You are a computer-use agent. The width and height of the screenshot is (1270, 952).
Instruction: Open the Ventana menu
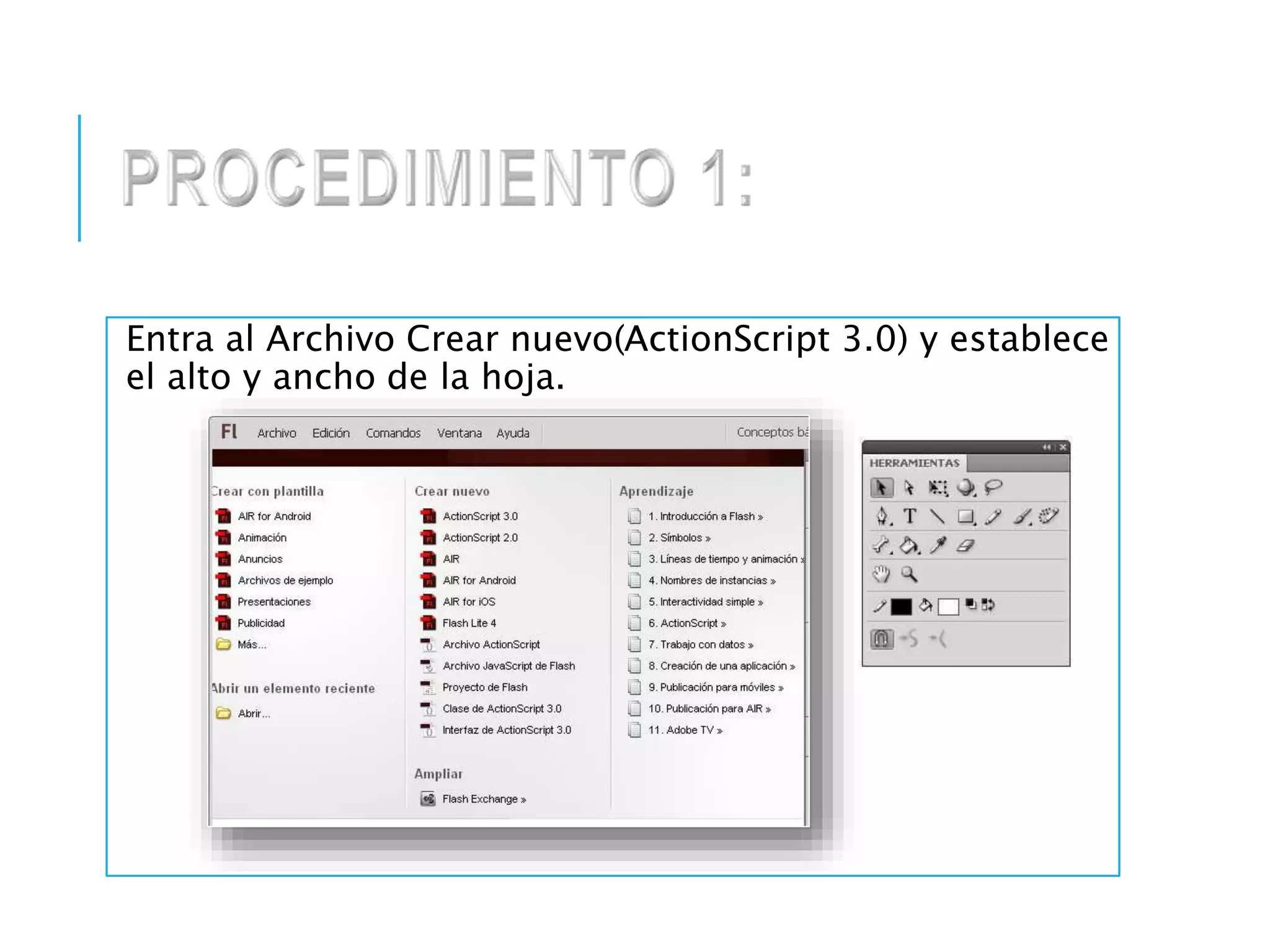459,433
